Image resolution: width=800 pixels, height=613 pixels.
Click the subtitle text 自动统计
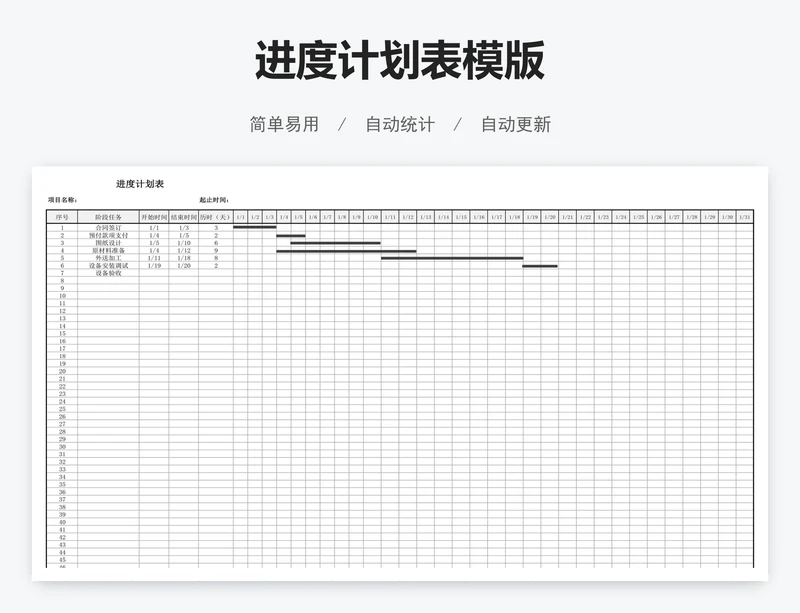coord(400,125)
